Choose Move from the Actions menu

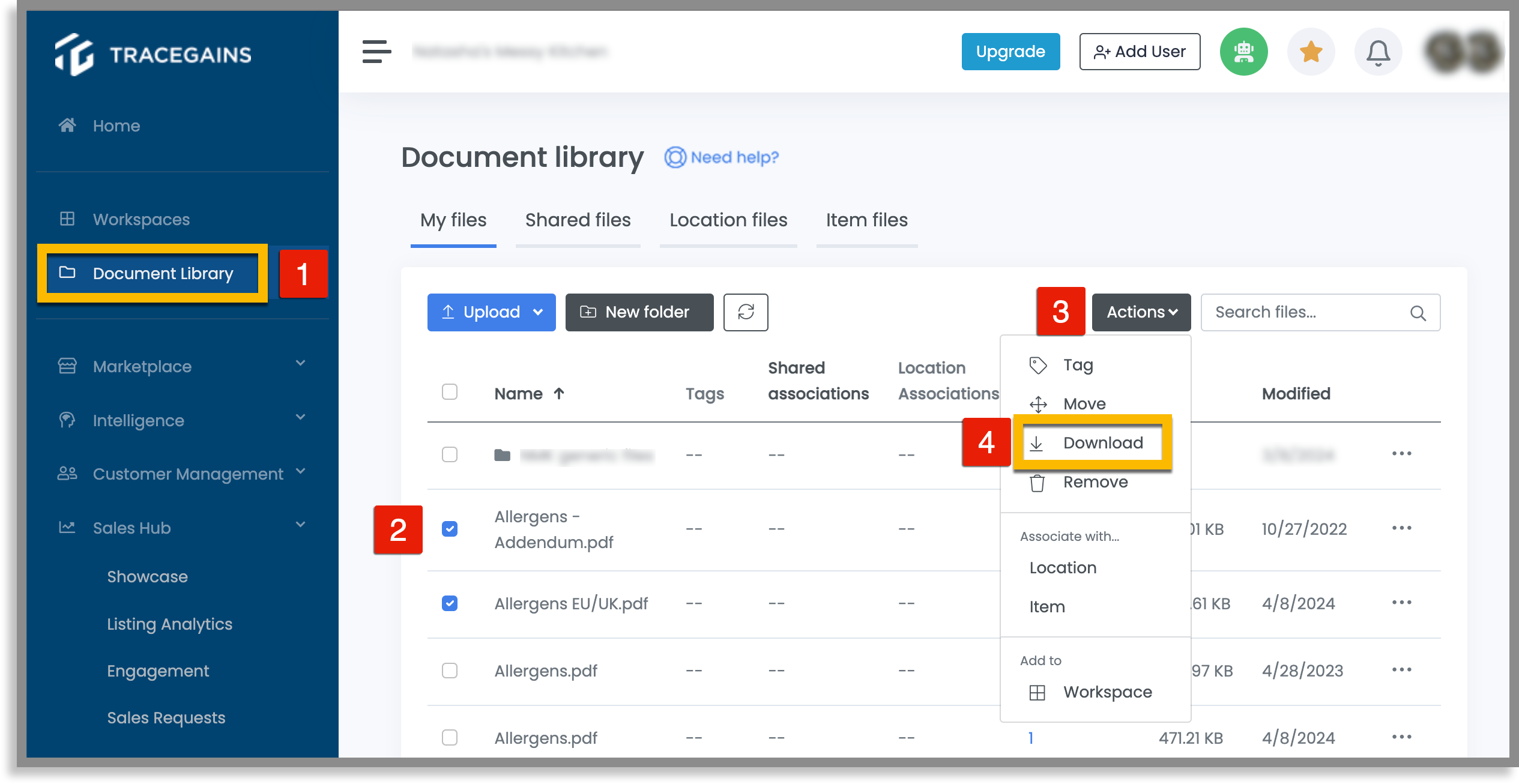(x=1095, y=404)
